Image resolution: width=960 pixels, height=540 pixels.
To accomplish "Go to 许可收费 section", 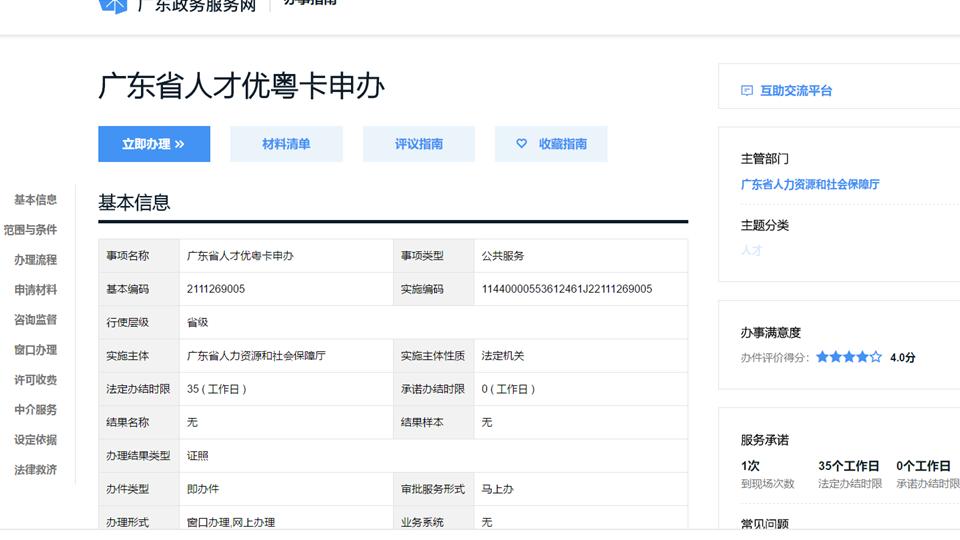I will (36, 380).
